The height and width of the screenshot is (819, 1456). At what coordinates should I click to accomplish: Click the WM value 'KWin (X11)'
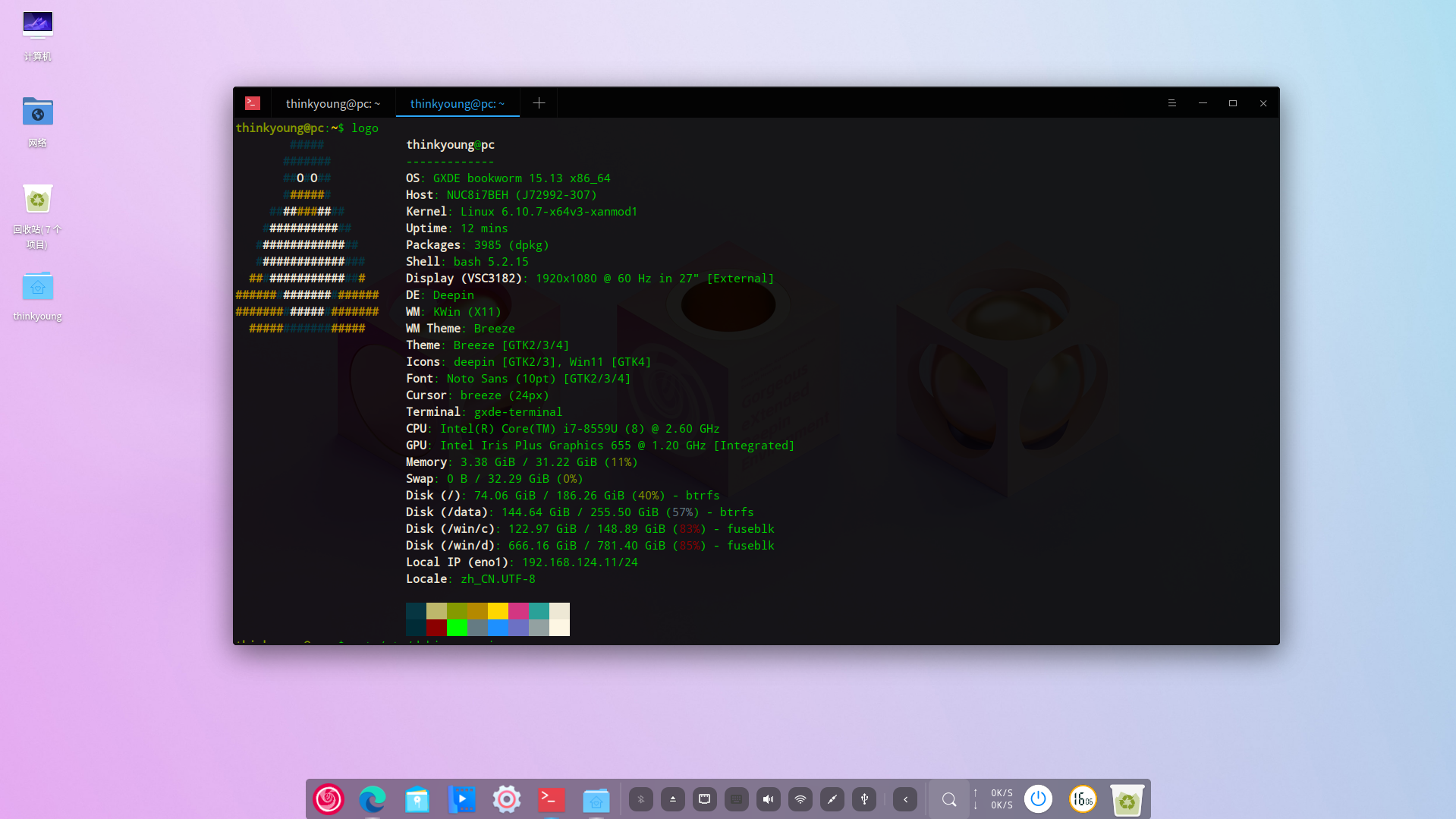pos(467,312)
